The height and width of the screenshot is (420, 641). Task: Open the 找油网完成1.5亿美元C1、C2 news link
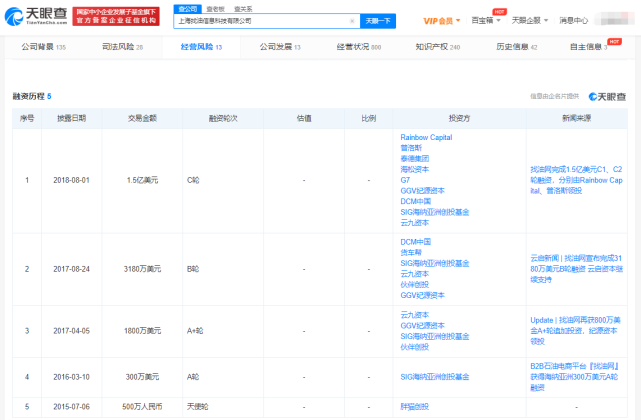coord(576,180)
